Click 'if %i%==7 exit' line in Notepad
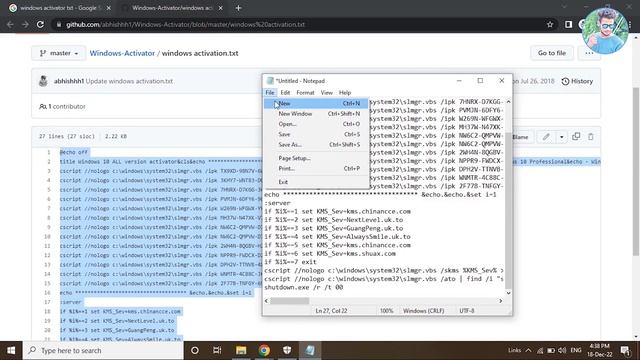 [x=290, y=262]
